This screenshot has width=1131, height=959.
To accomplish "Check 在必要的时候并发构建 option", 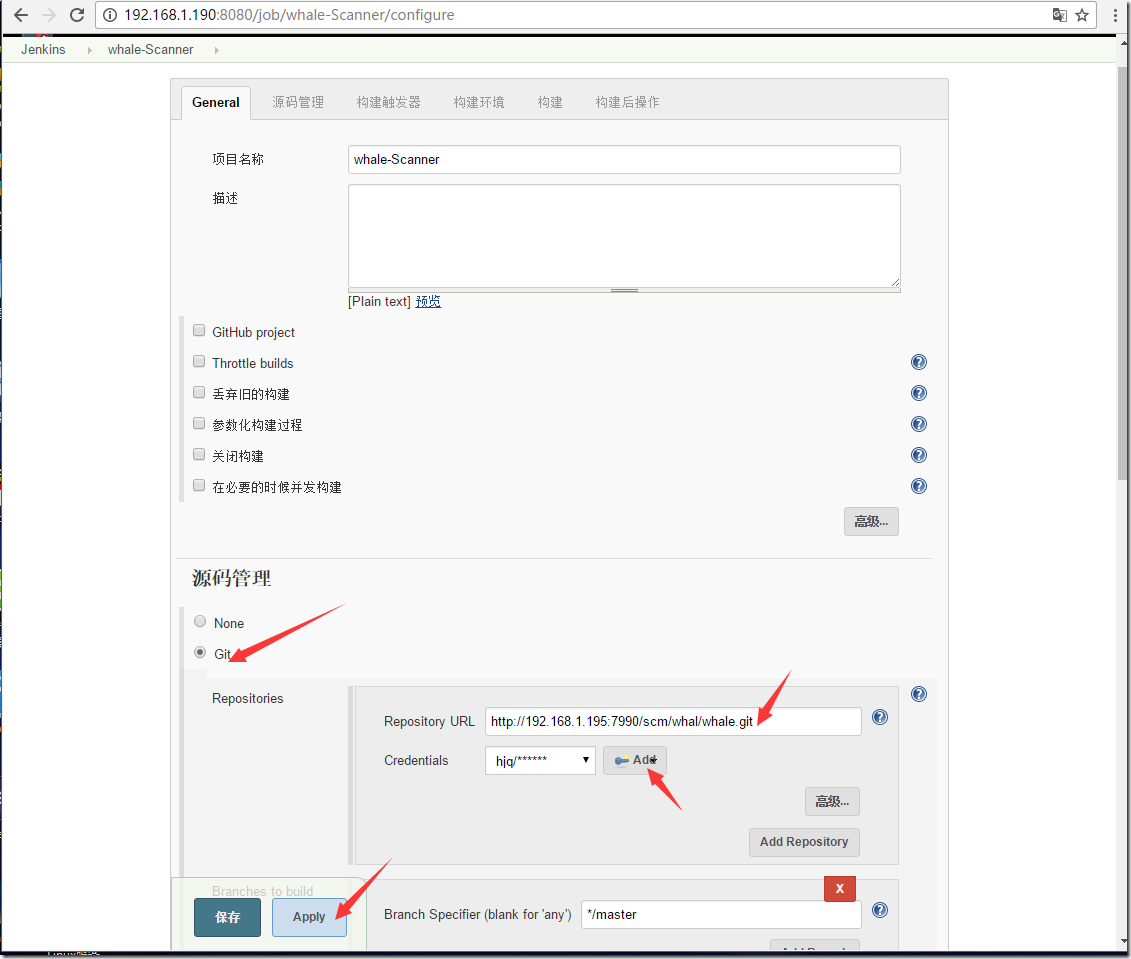I will 199,485.
